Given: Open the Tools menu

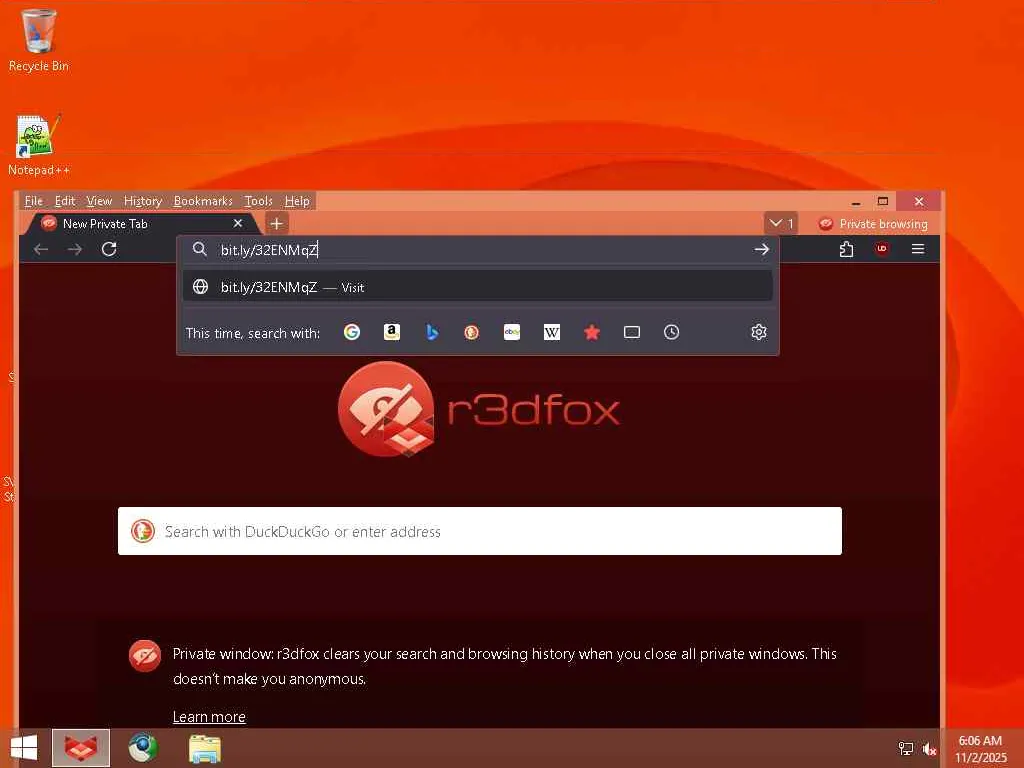Looking at the screenshot, I should (x=258, y=201).
